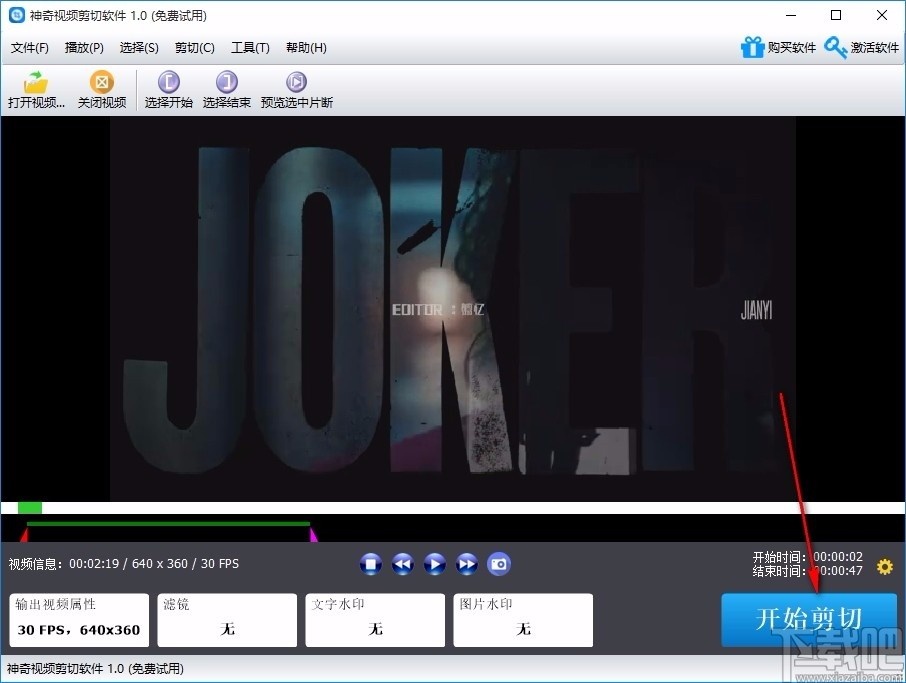Maximize the application window
The width and height of the screenshot is (906, 683).
pos(836,15)
